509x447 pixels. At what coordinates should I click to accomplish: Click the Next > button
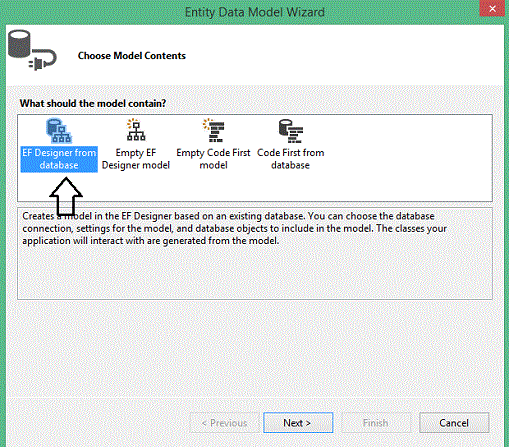tap(298, 423)
